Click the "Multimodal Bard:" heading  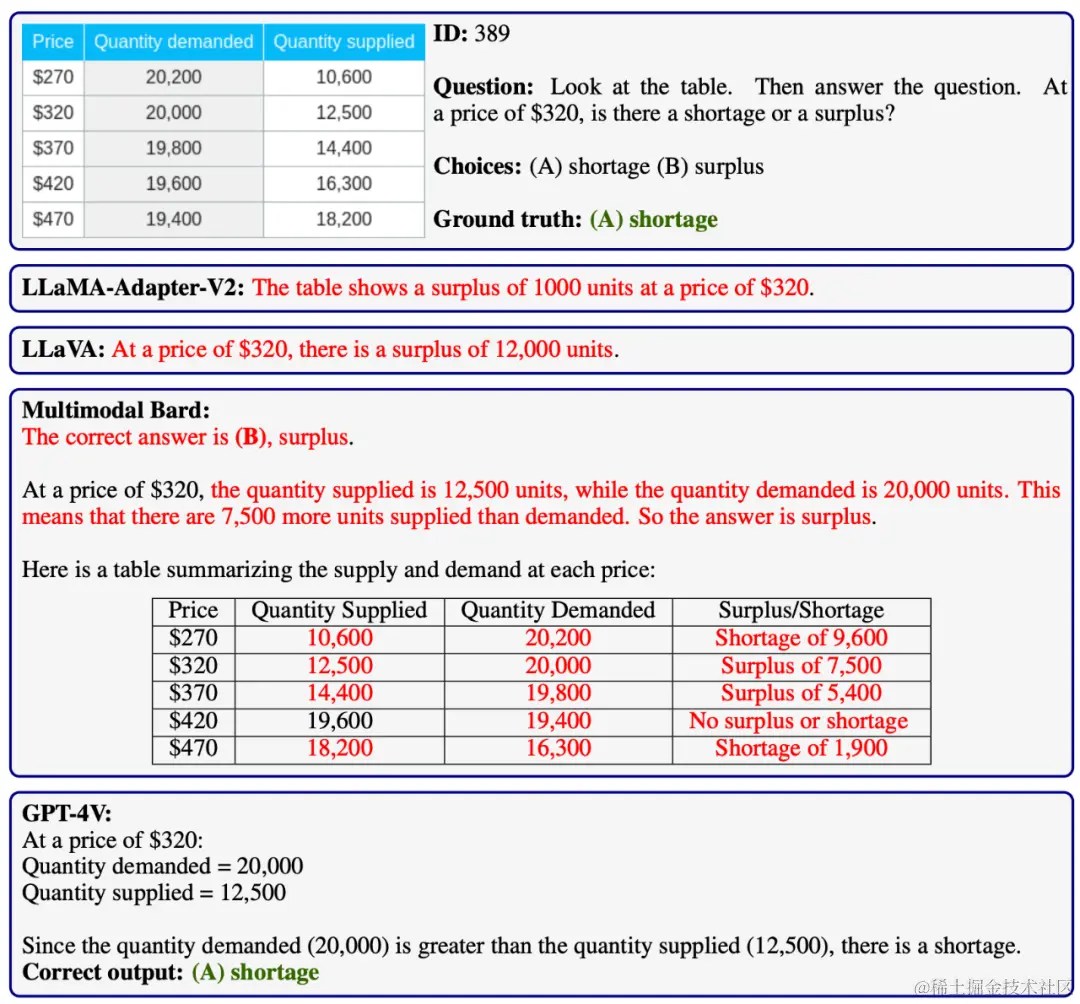[x=116, y=410]
